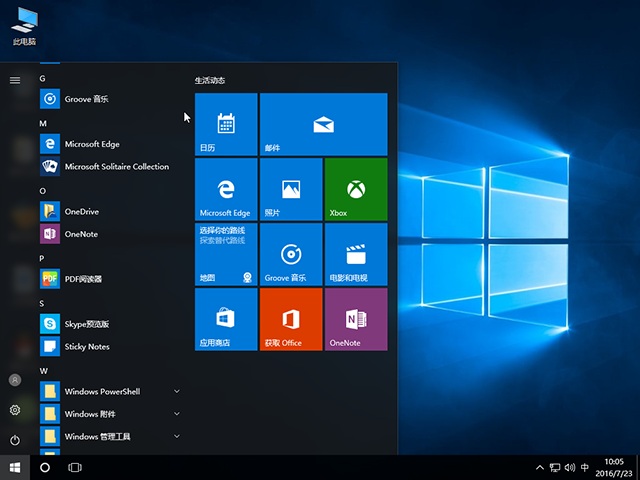
Task: Open the Microsoft Edge tile
Action: click(x=226, y=189)
